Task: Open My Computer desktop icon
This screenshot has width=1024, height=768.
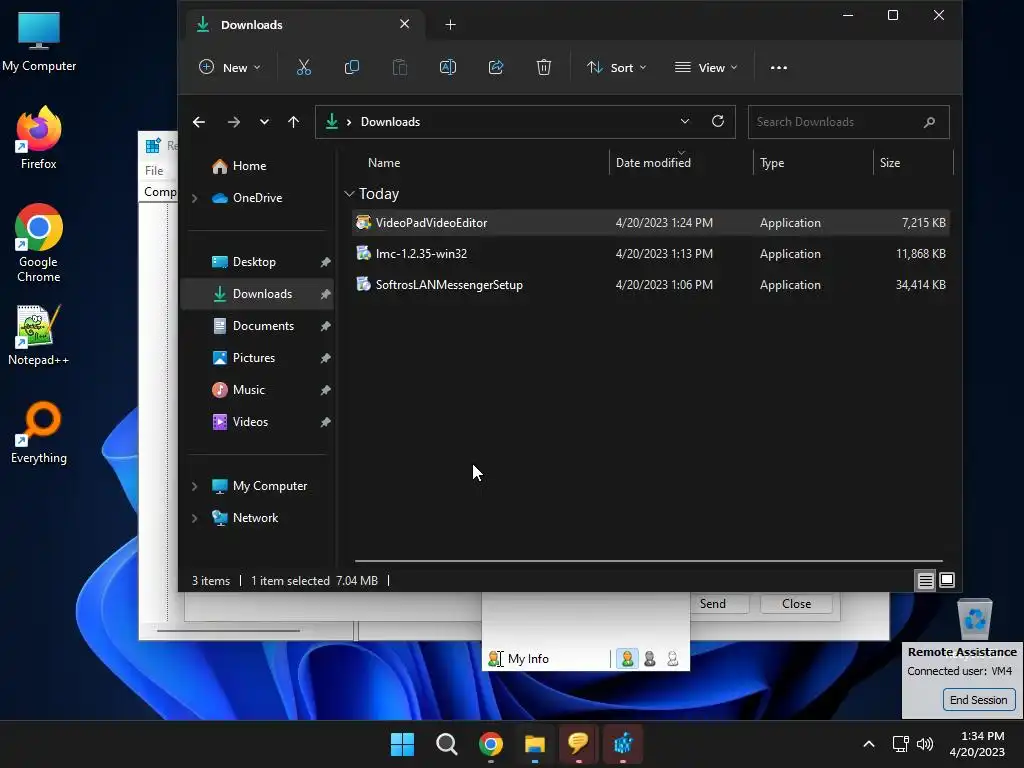Action: (x=39, y=42)
